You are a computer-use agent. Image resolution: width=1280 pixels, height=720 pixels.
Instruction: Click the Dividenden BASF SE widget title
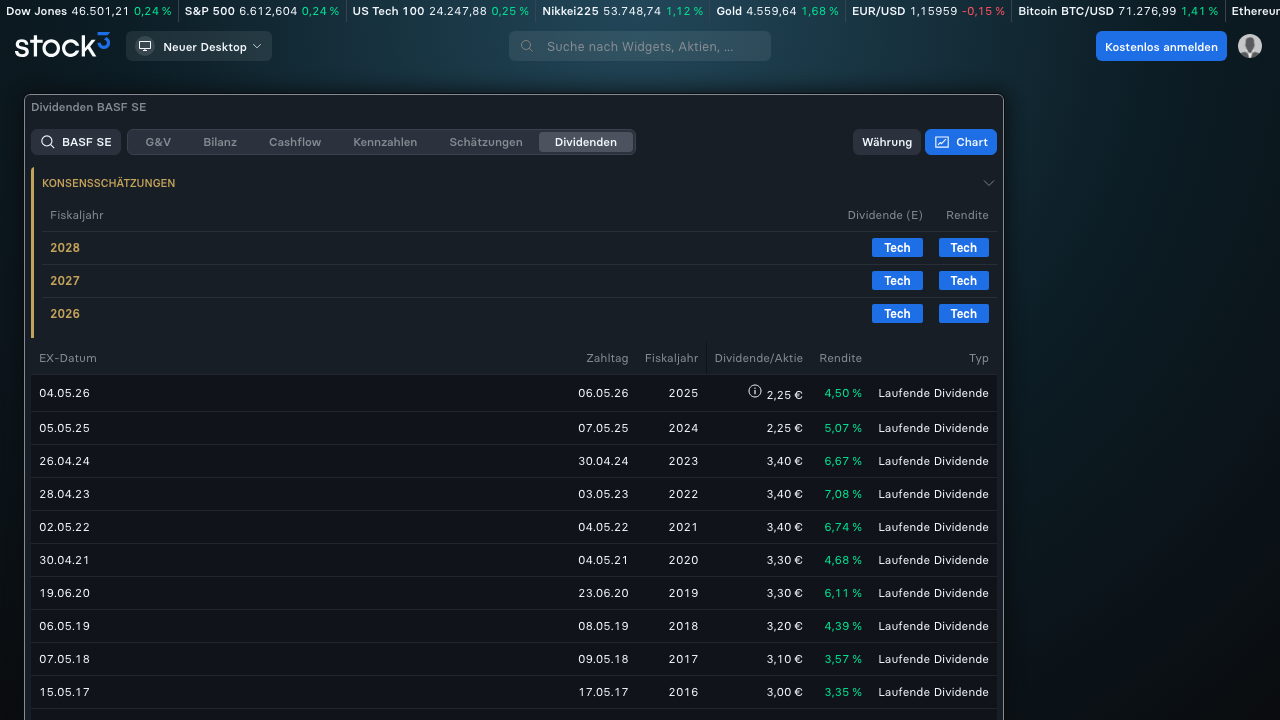pos(89,107)
